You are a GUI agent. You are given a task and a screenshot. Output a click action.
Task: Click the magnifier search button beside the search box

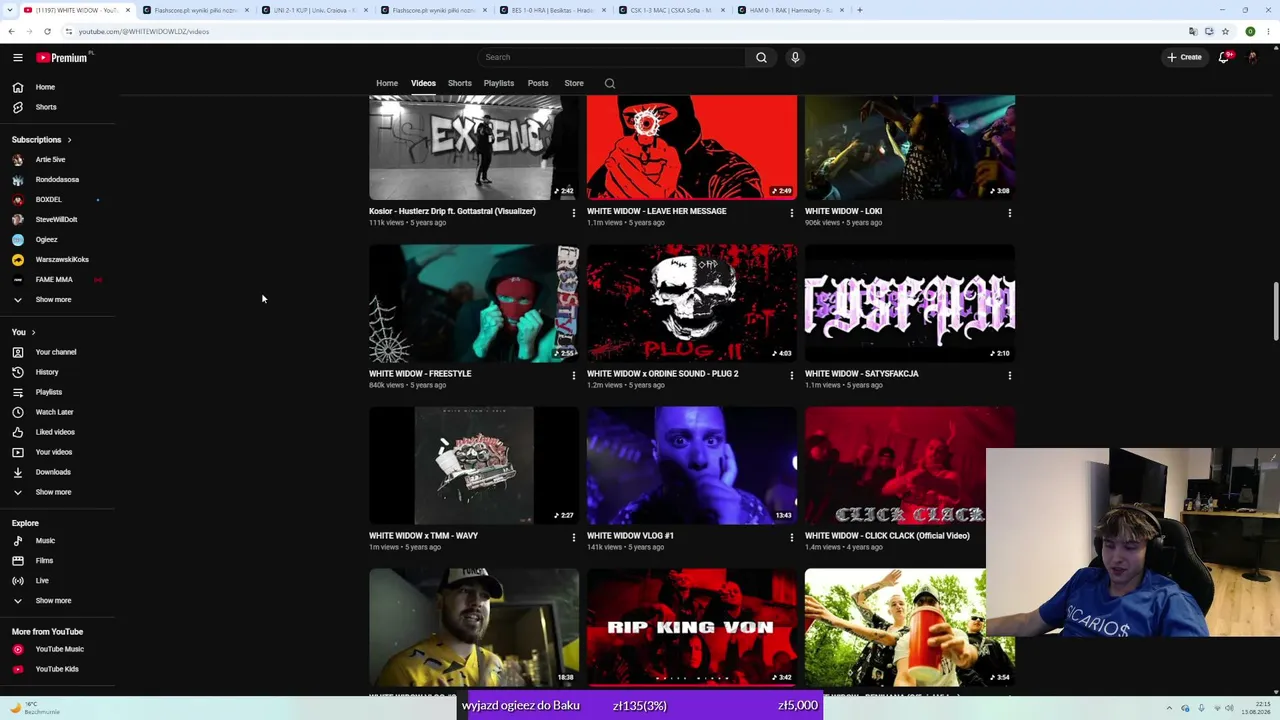coord(761,58)
